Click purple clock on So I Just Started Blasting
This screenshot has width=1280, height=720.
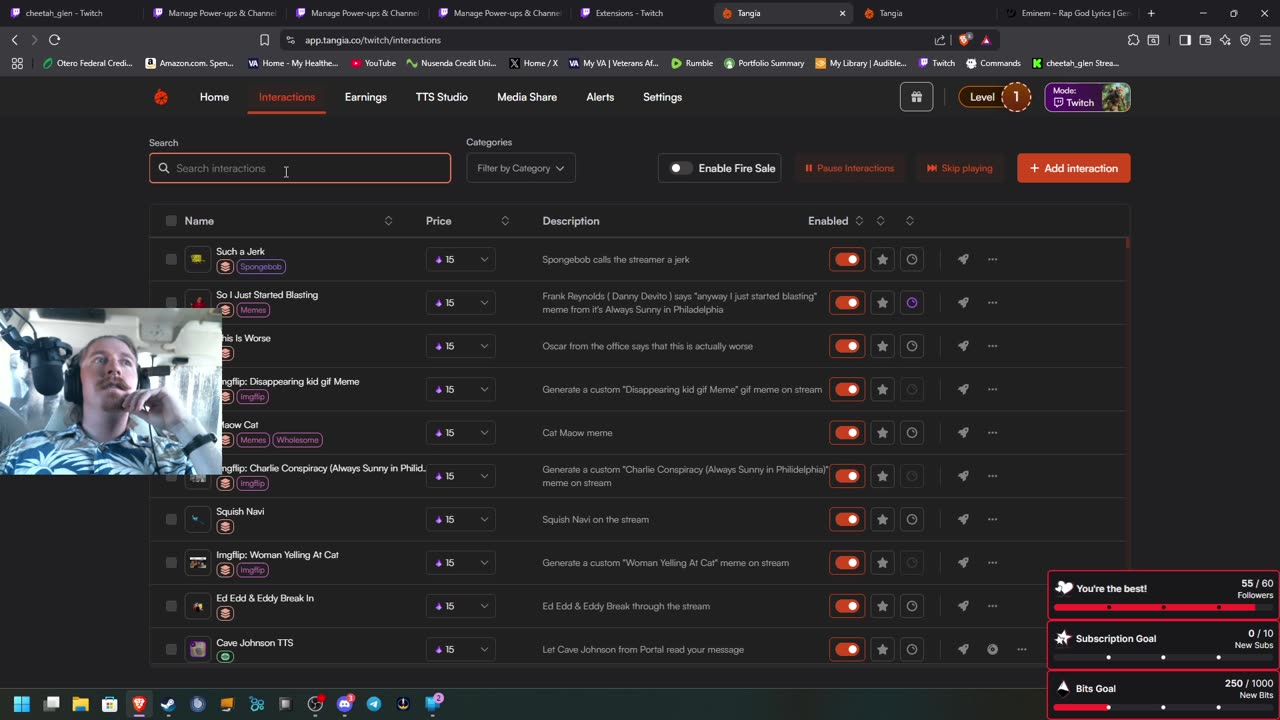coord(912,303)
